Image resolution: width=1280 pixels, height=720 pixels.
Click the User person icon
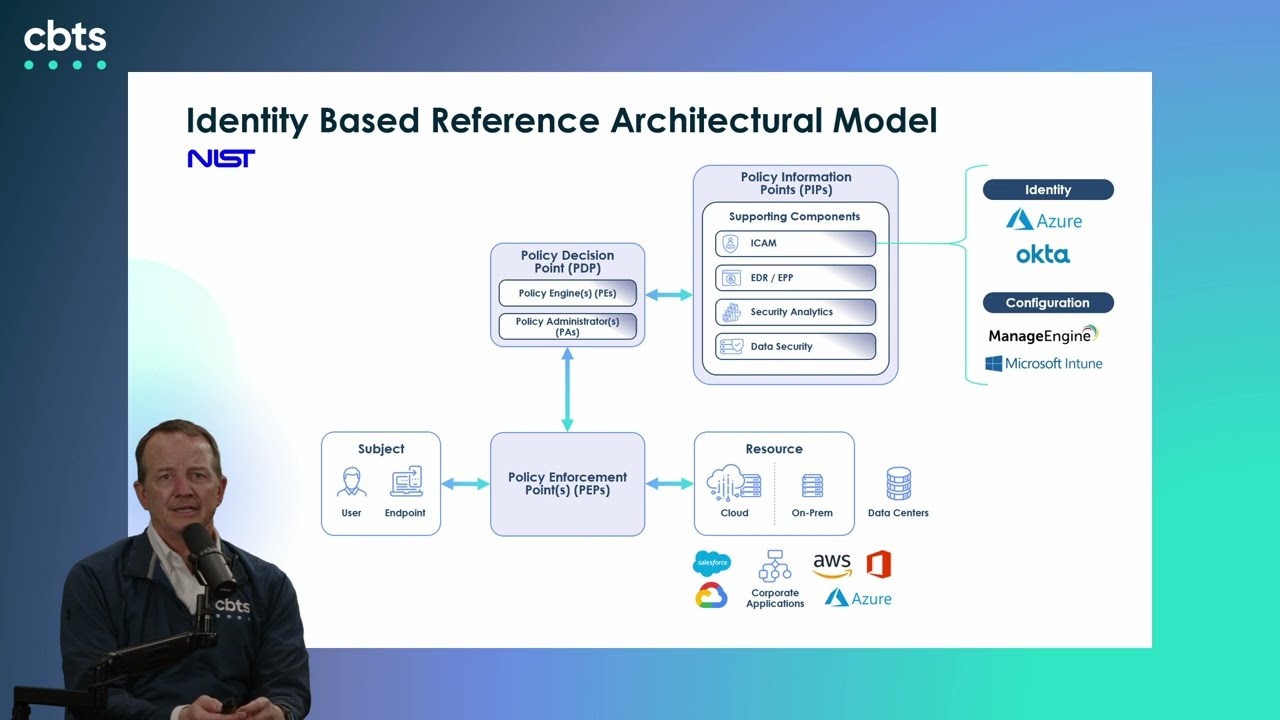[351, 482]
